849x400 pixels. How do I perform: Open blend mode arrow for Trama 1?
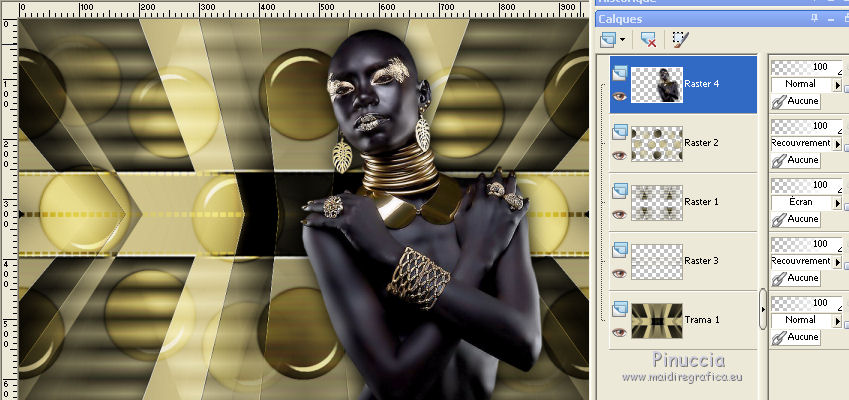(x=837, y=321)
